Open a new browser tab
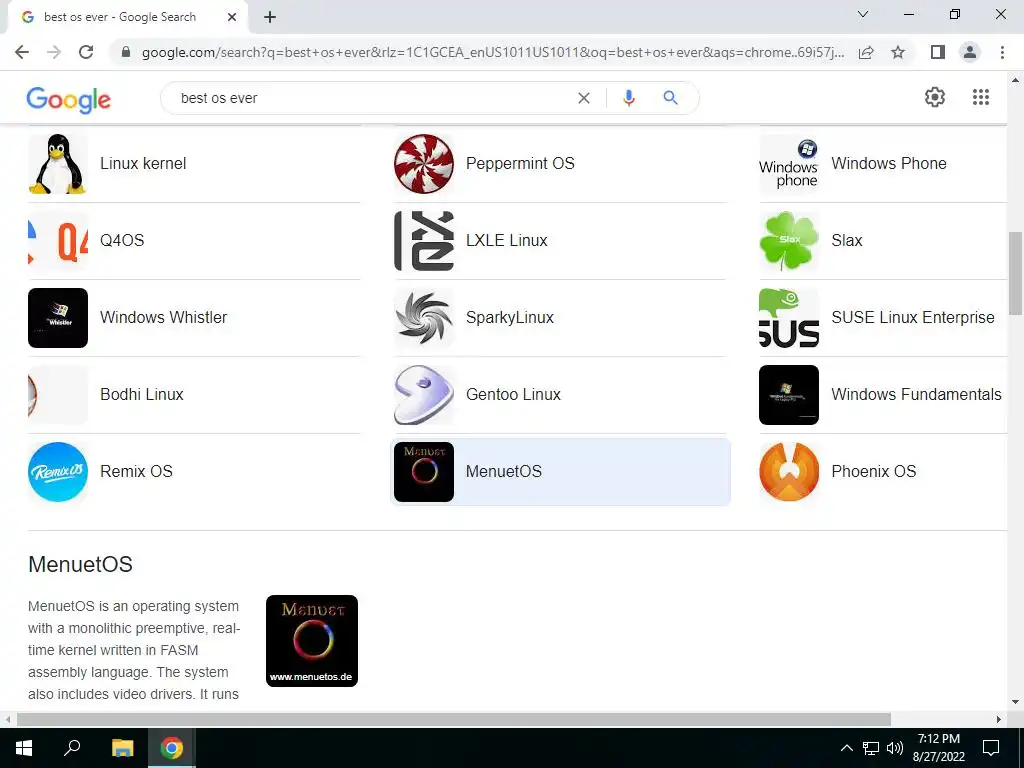Screen dimensions: 1024x768 pos(270,18)
